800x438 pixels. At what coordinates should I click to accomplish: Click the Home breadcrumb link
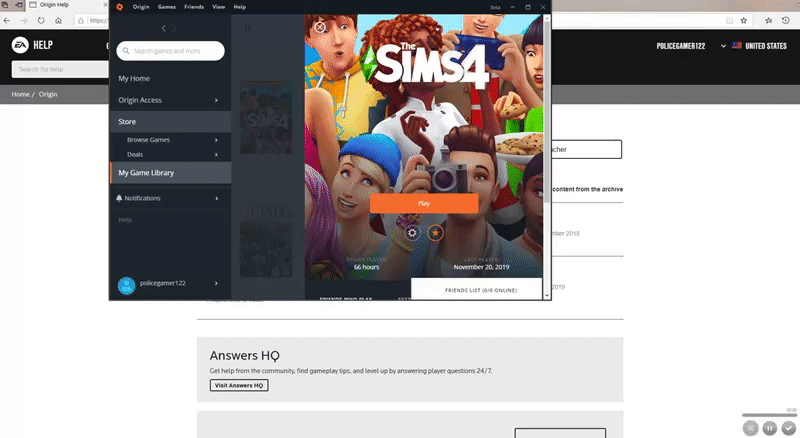click(x=20, y=94)
